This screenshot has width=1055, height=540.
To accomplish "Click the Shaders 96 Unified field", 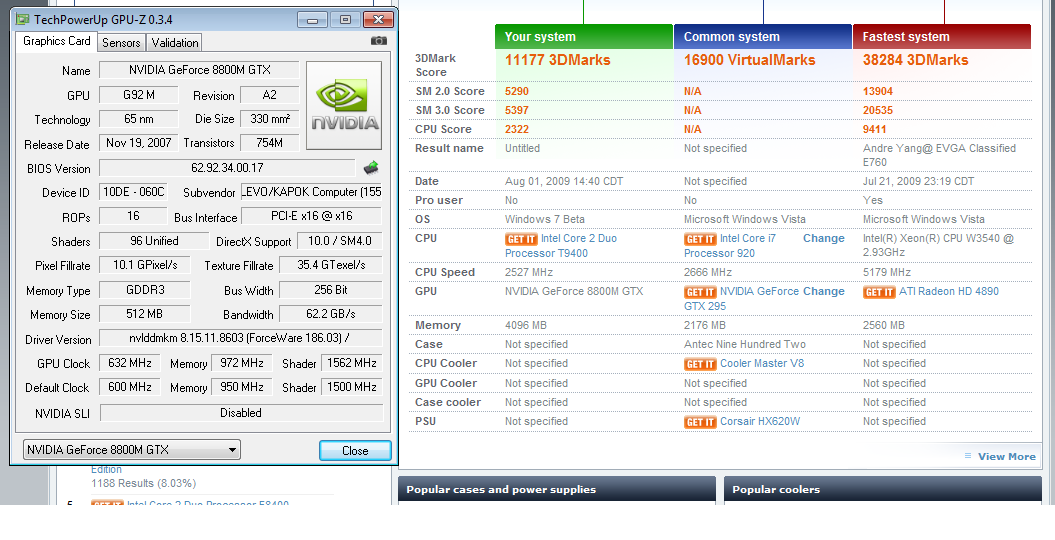I will [154, 241].
